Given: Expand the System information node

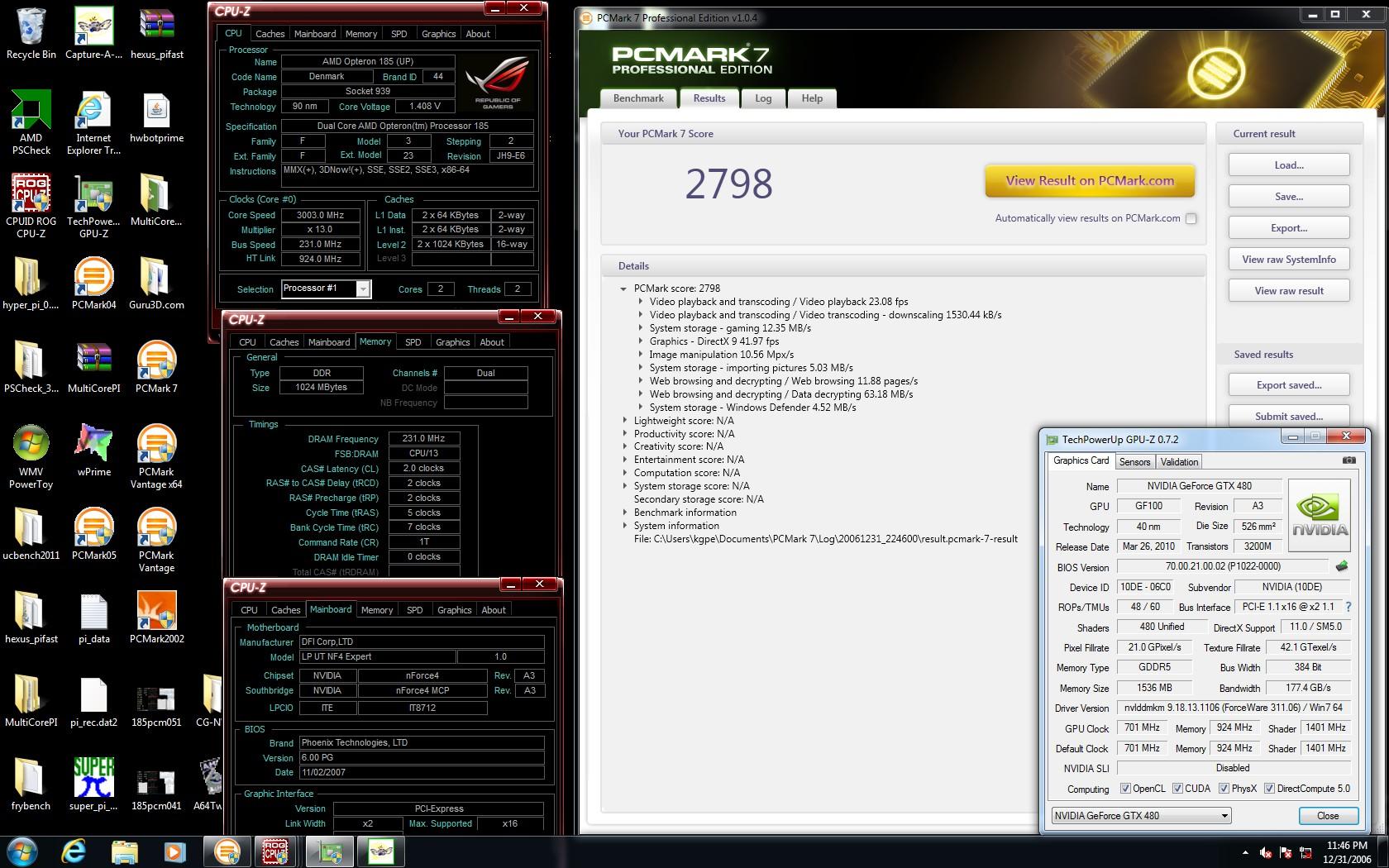Looking at the screenshot, I should point(624,526).
